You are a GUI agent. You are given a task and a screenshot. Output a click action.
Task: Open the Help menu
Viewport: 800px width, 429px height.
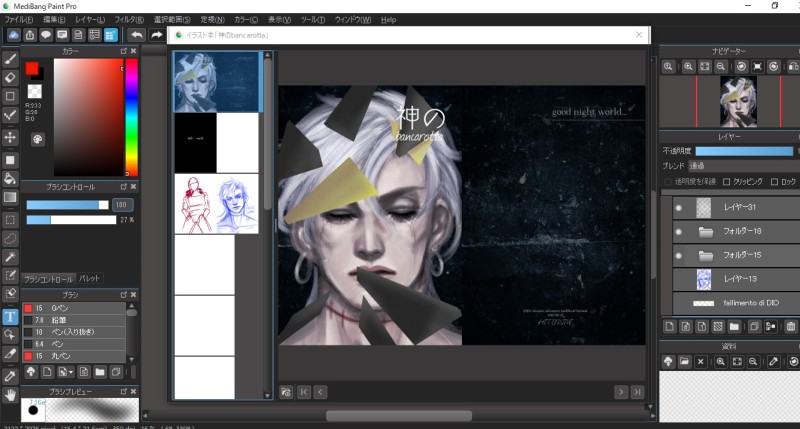pyautogui.click(x=388, y=19)
